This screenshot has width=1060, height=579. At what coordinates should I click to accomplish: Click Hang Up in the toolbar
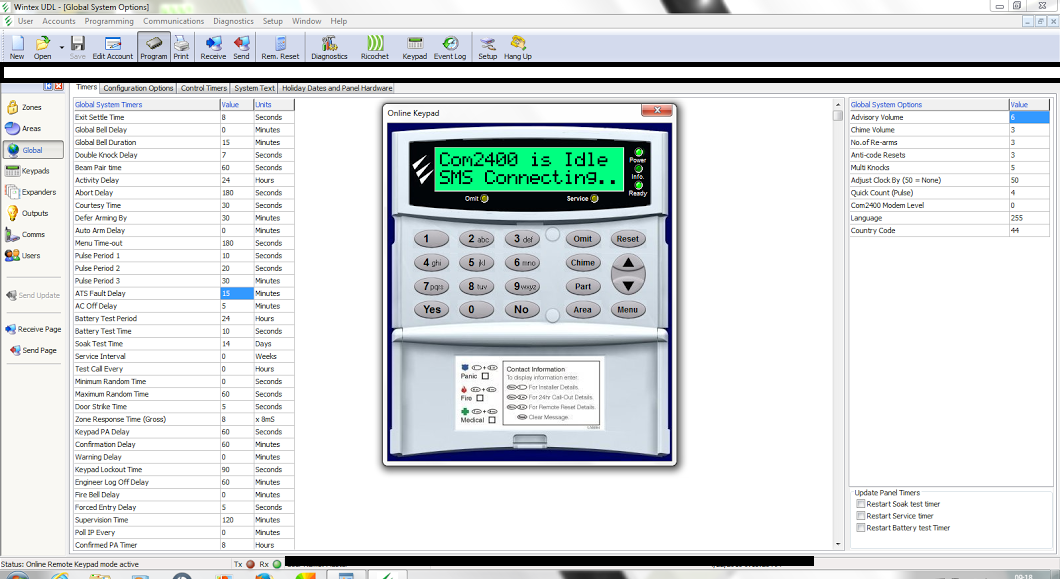pos(518,46)
